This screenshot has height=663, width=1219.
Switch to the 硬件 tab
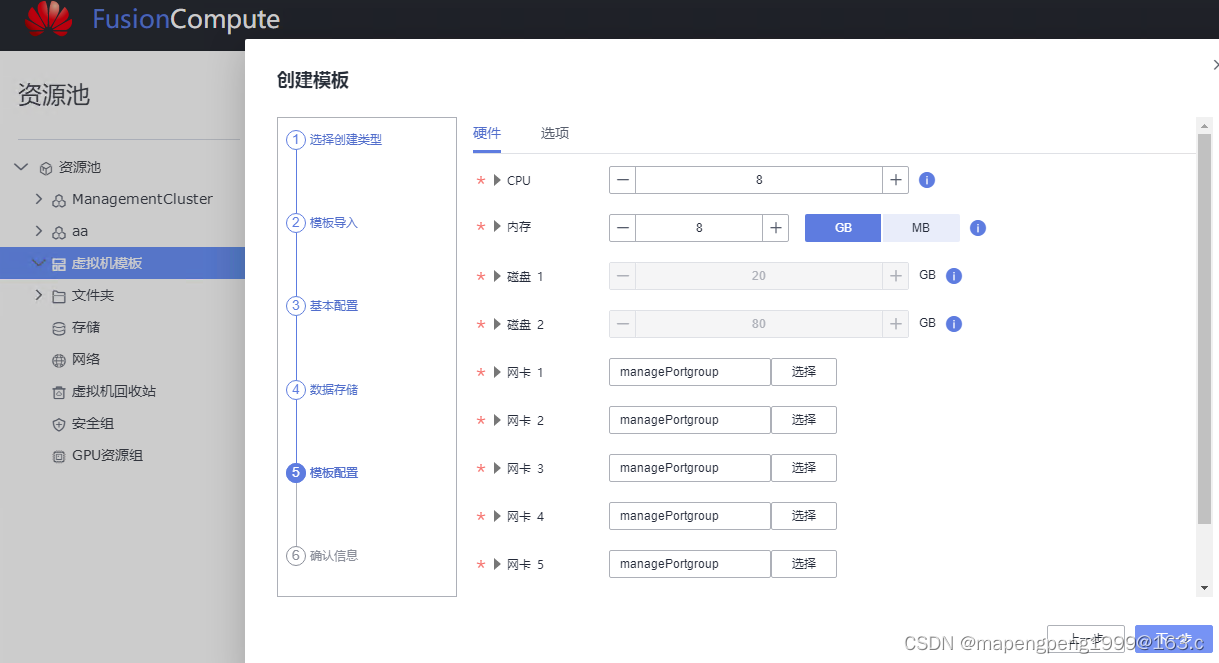[487, 133]
